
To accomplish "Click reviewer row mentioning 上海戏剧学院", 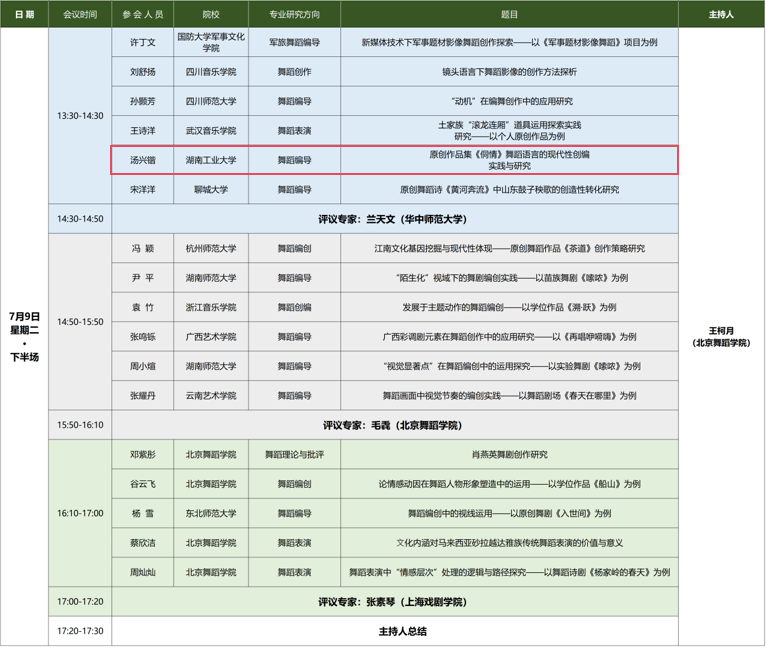I will pos(395,602).
